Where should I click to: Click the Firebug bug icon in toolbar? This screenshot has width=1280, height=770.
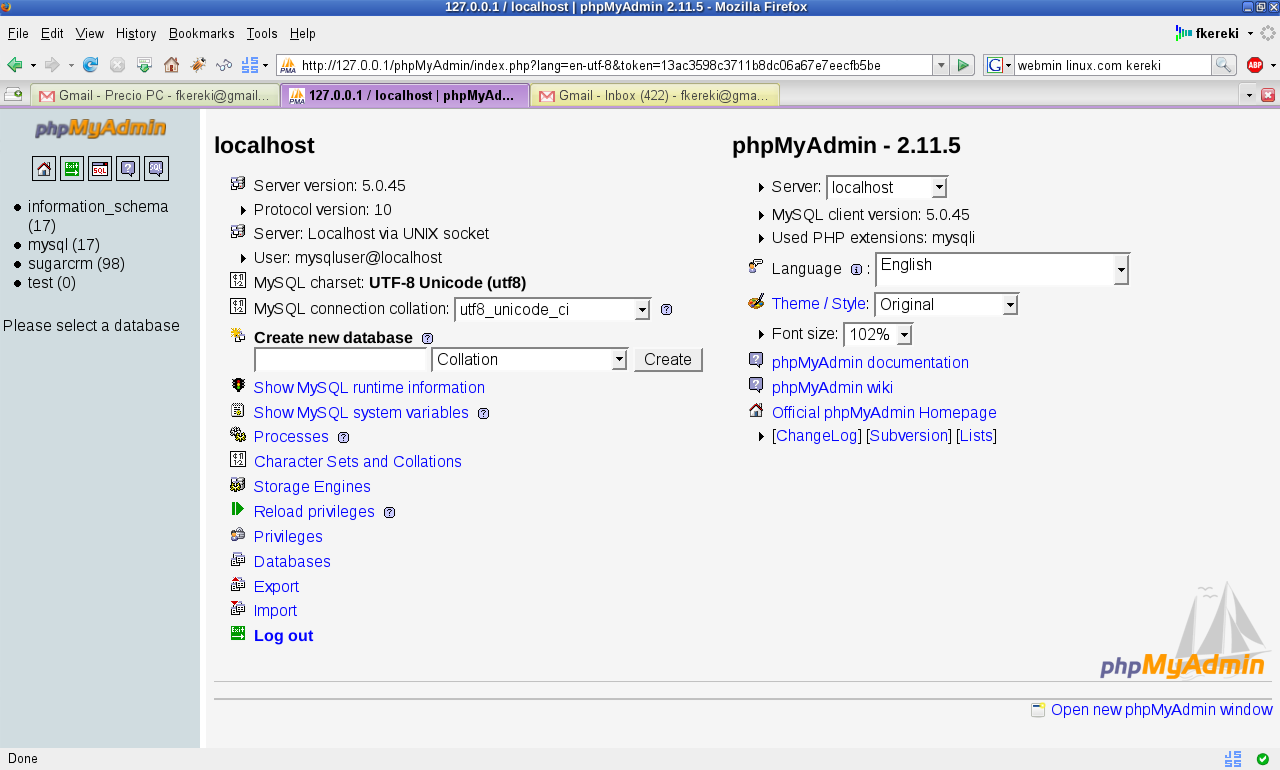point(198,65)
